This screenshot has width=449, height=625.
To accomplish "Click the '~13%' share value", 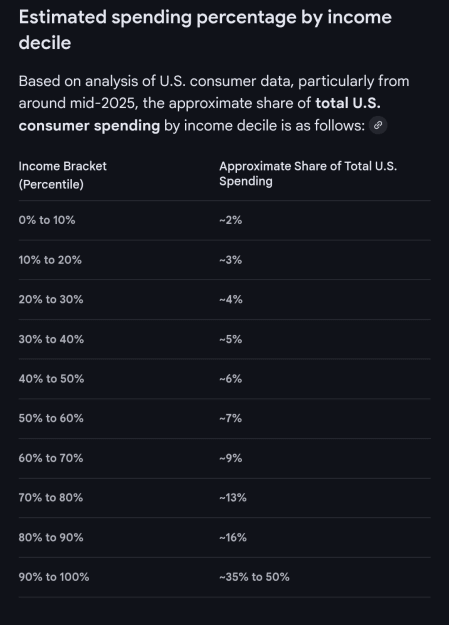I will point(233,497).
